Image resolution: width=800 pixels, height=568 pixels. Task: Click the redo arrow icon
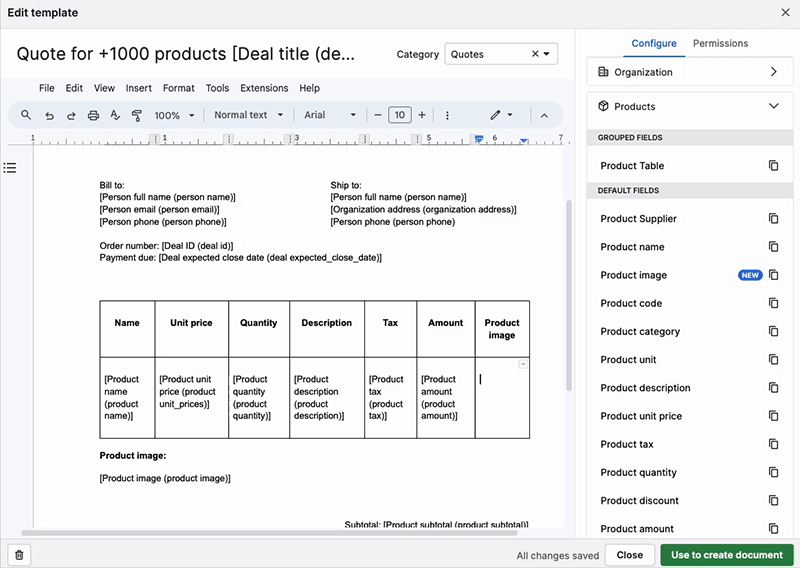[x=71, y=115]
